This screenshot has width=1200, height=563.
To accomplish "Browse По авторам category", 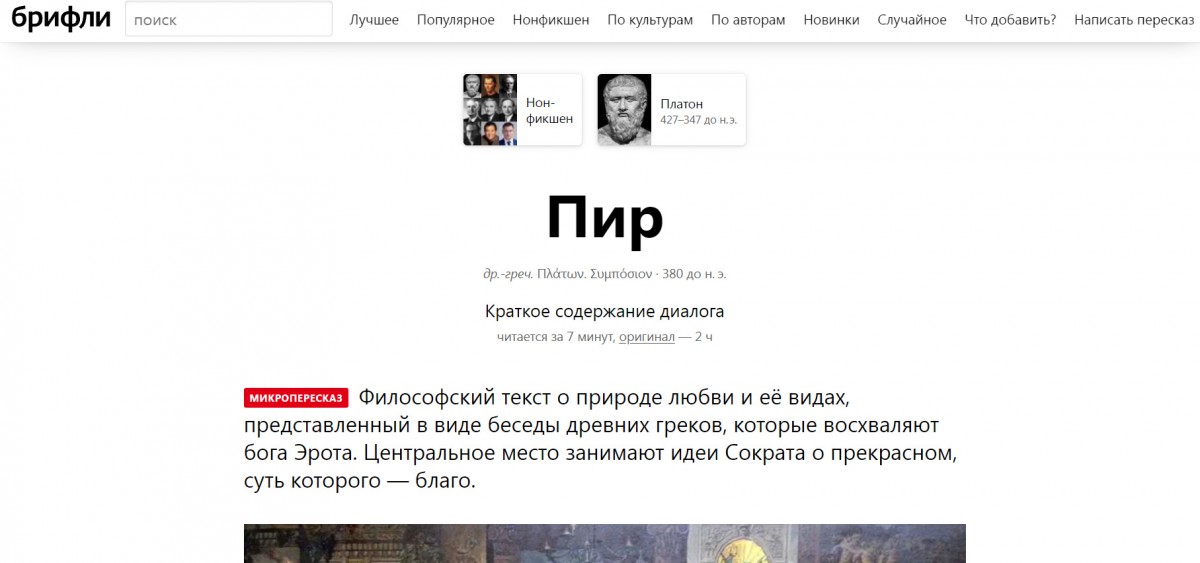I will pyautogui.click(x=748, y=20).
